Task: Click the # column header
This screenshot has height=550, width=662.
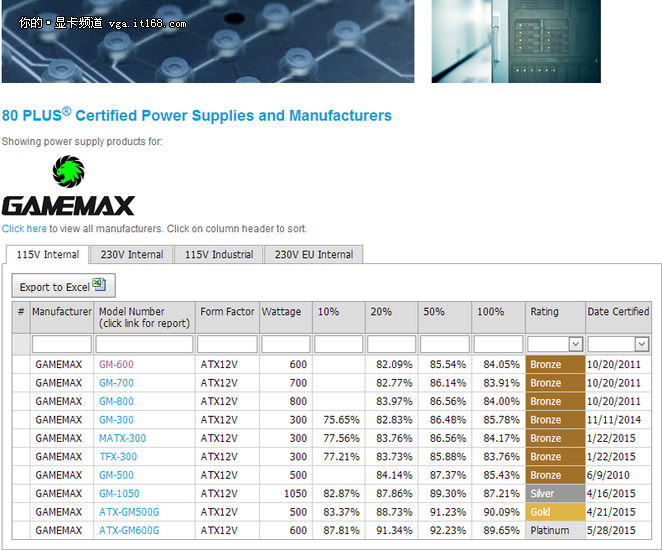Action: pyautogui.click(x=21, y=317)
